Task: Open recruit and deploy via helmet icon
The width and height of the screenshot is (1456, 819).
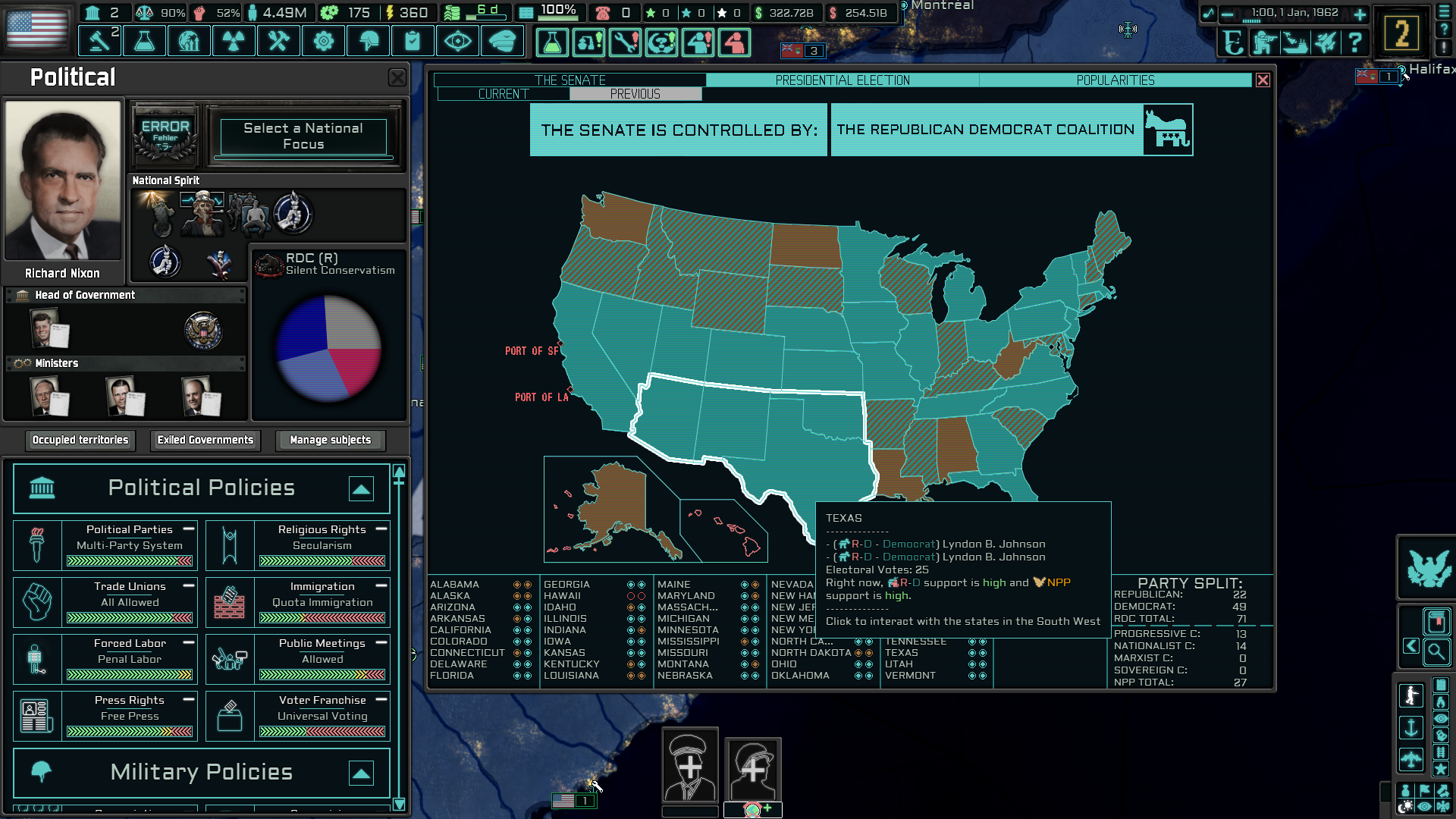Action: click(x=368, y=41)
